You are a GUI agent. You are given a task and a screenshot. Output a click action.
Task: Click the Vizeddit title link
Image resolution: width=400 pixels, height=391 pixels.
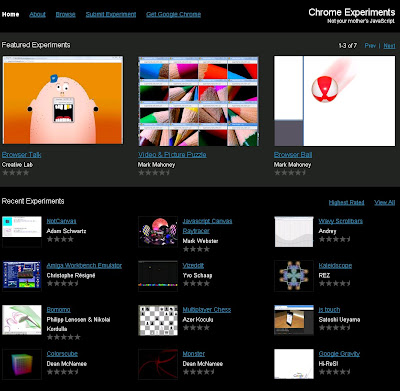(x=193, y=266)
